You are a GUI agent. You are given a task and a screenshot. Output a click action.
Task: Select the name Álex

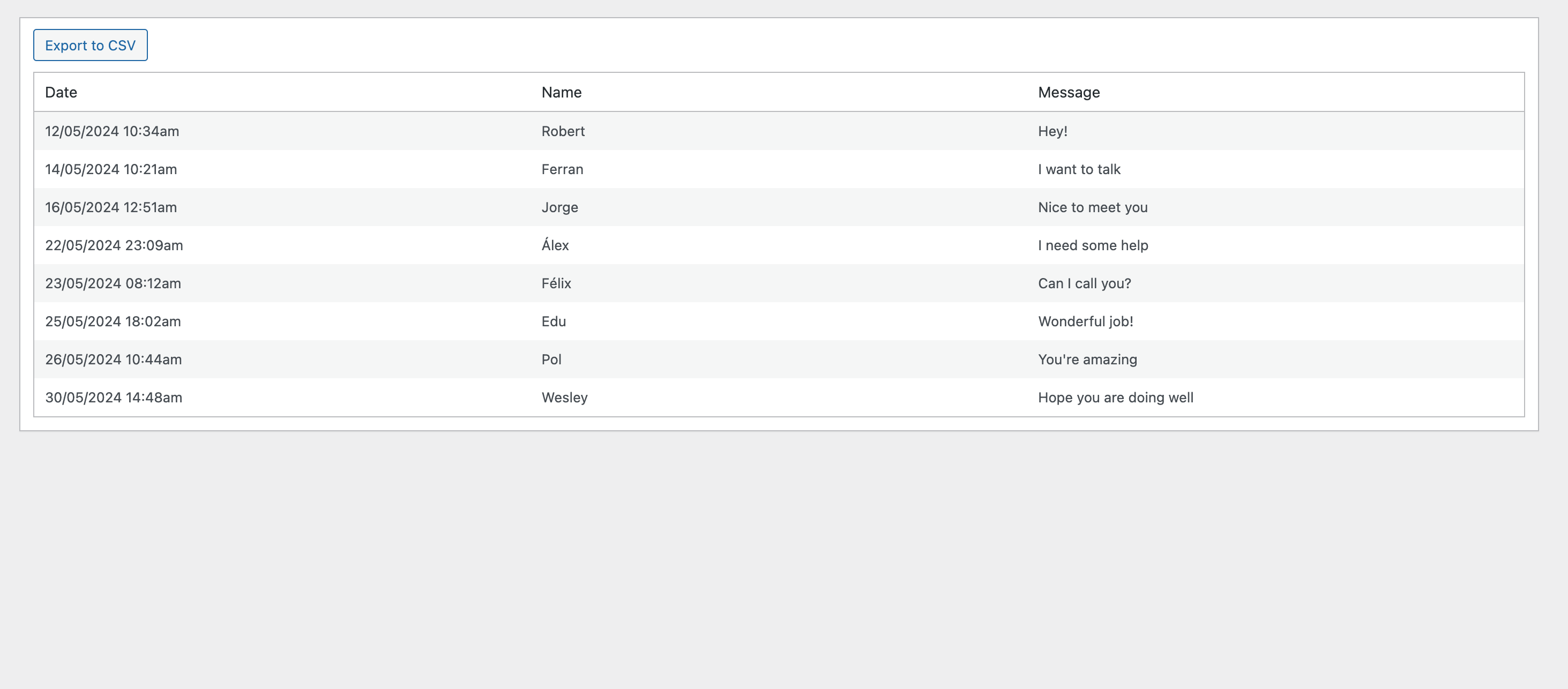[555, 245]
